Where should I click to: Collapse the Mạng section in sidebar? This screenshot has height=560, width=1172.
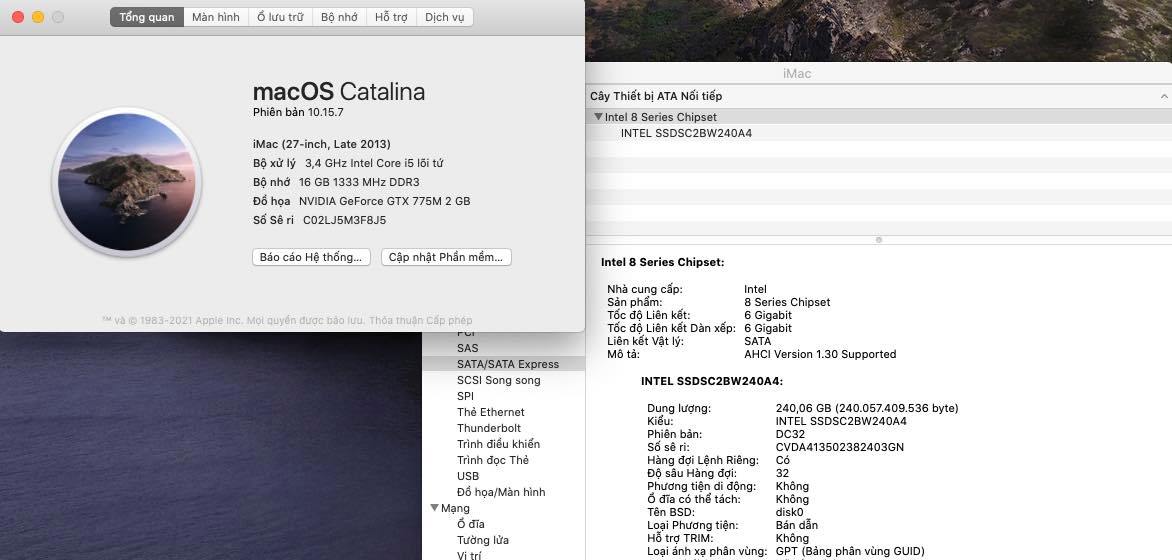[x=433, y=508]
